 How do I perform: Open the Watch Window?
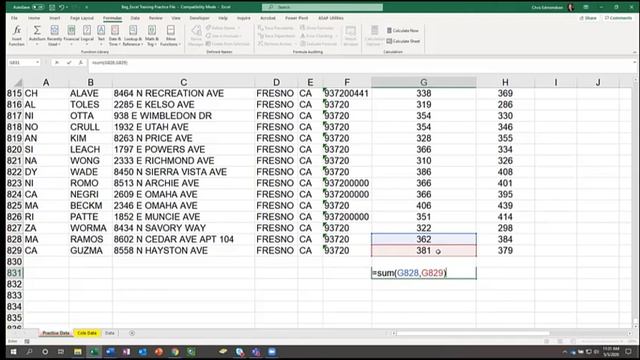351,35
